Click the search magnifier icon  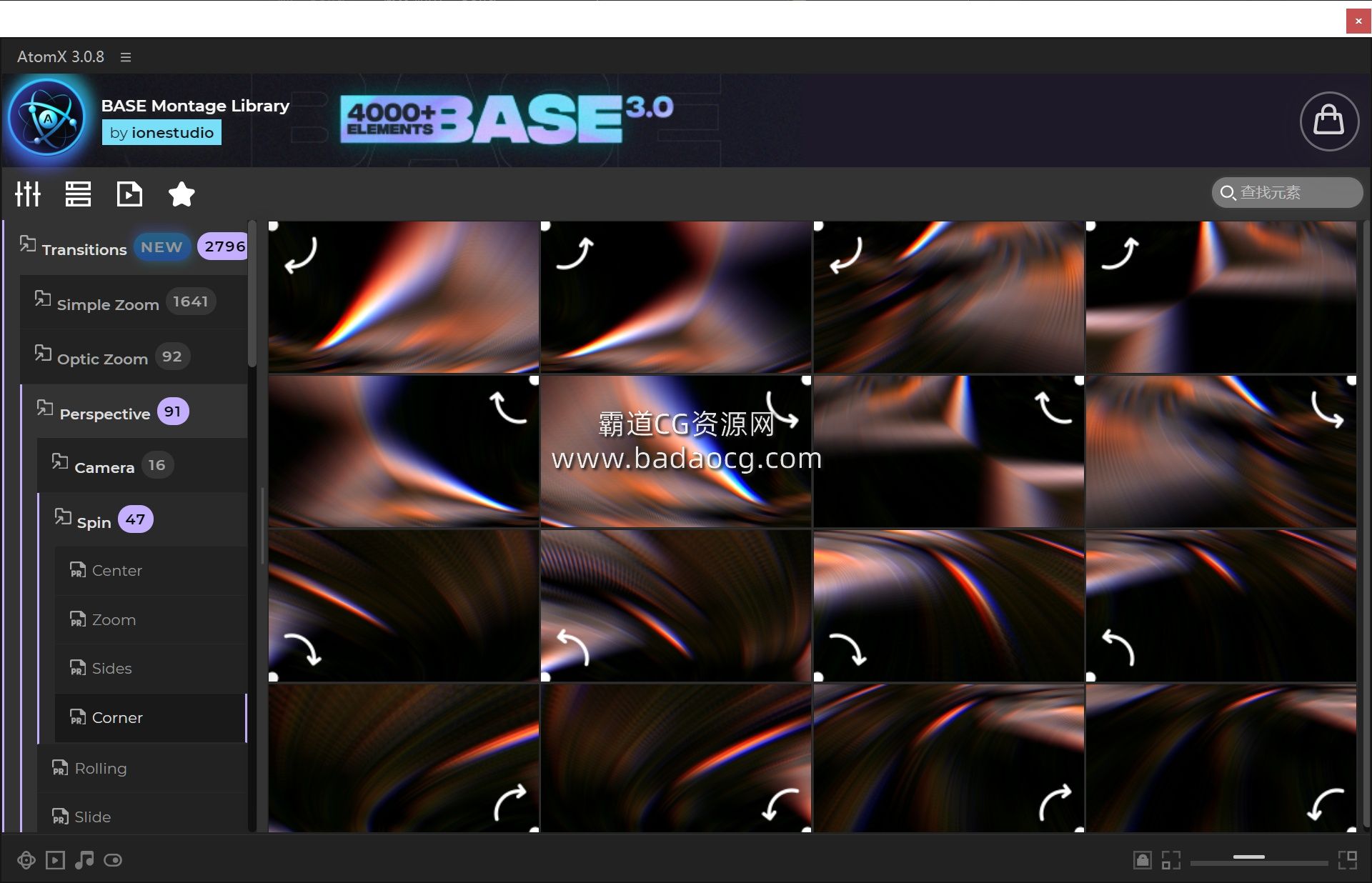1228,193
